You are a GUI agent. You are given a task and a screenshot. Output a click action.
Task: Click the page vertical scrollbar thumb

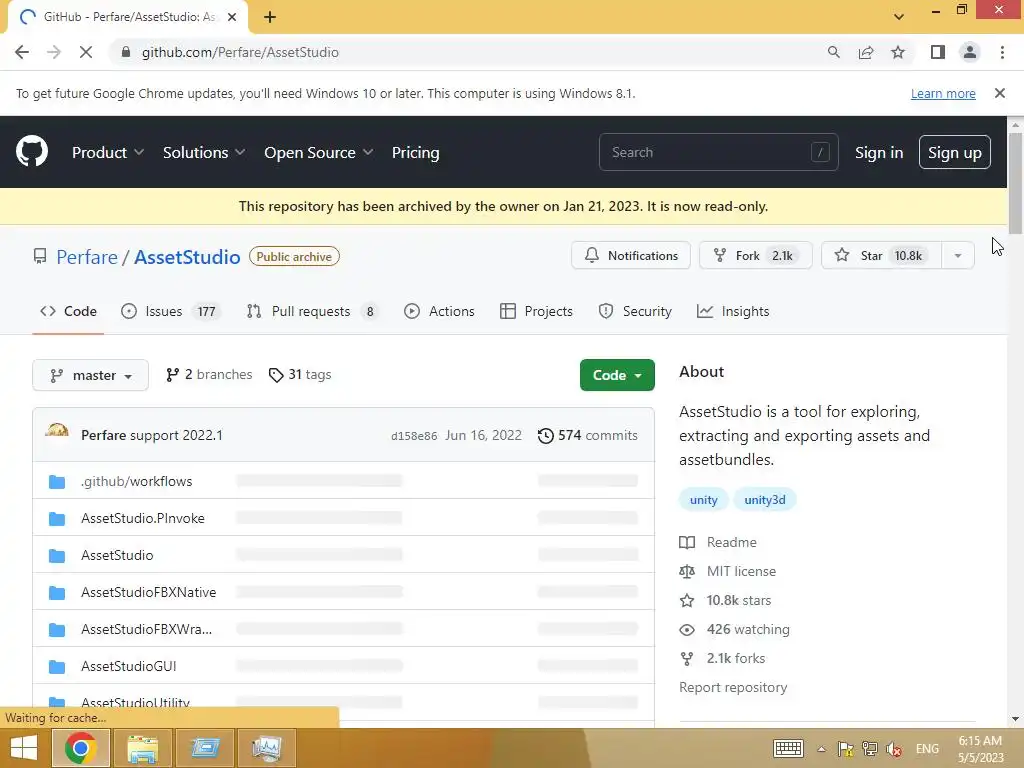pyautogui.click(x=1015, y=183)
